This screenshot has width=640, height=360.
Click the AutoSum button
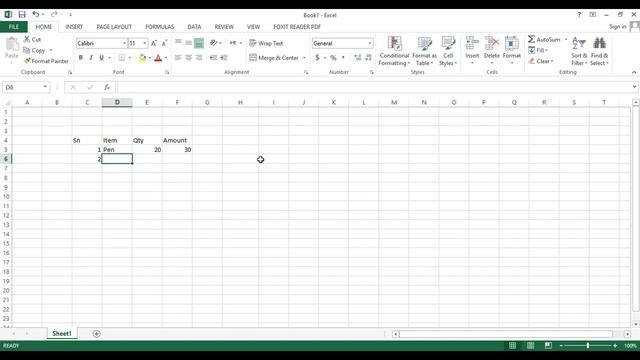coord(544,39)
